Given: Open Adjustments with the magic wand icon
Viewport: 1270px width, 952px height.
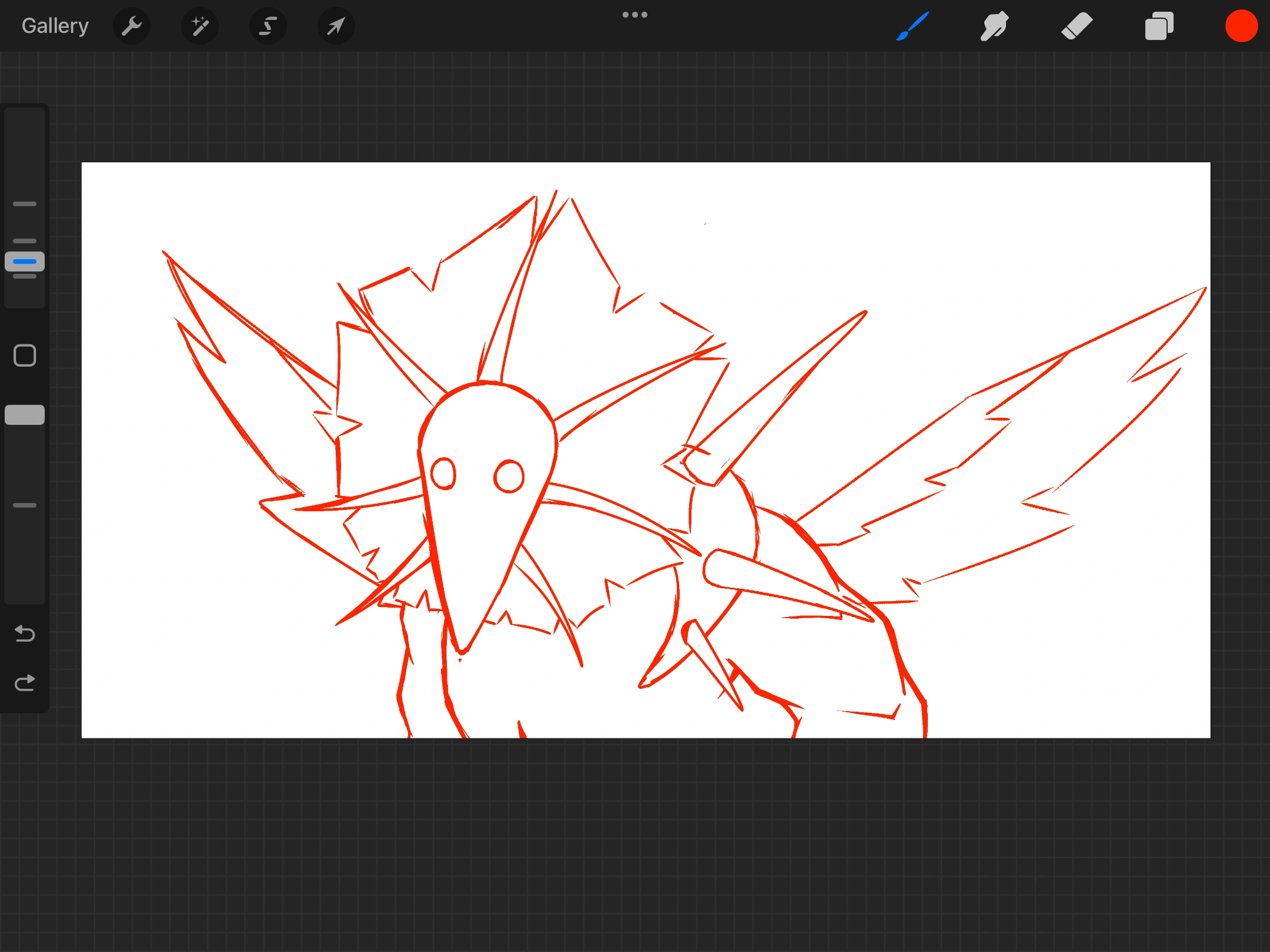Looking at the screenshot, I should pos(200,25).
